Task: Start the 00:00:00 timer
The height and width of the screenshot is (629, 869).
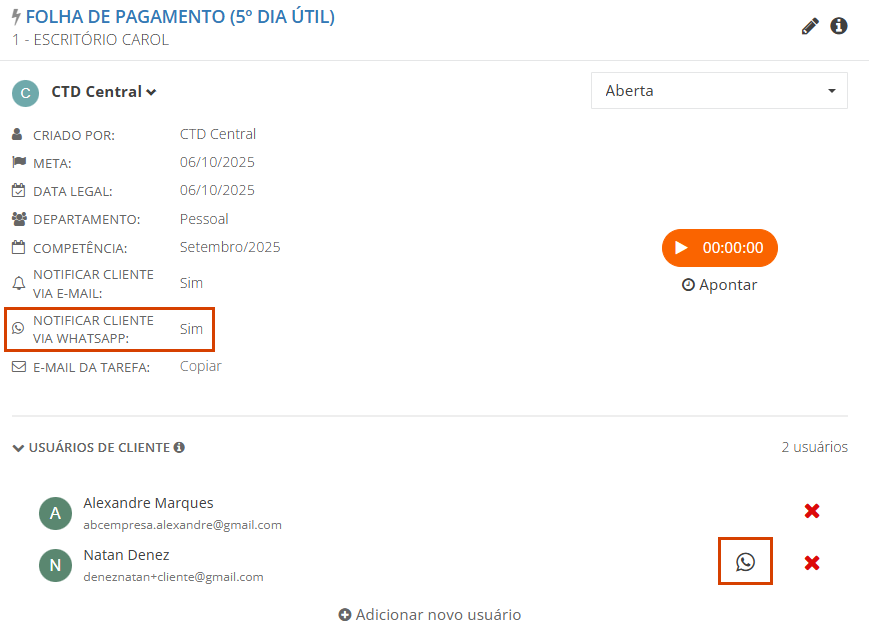Action: pyautogui.click(x=719, y=248)
